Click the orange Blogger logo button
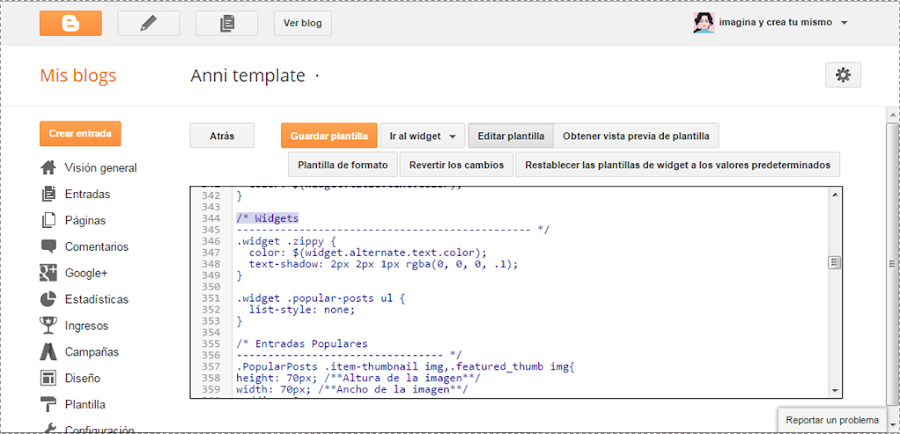The image size is (900, 434). (70, 23)
